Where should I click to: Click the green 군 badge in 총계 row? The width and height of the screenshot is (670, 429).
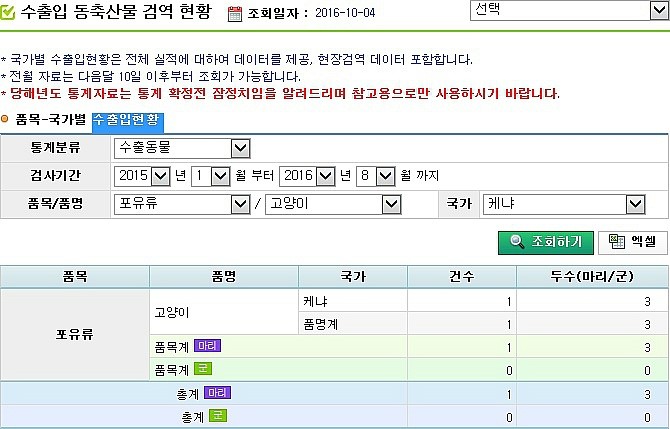(218, 415)
